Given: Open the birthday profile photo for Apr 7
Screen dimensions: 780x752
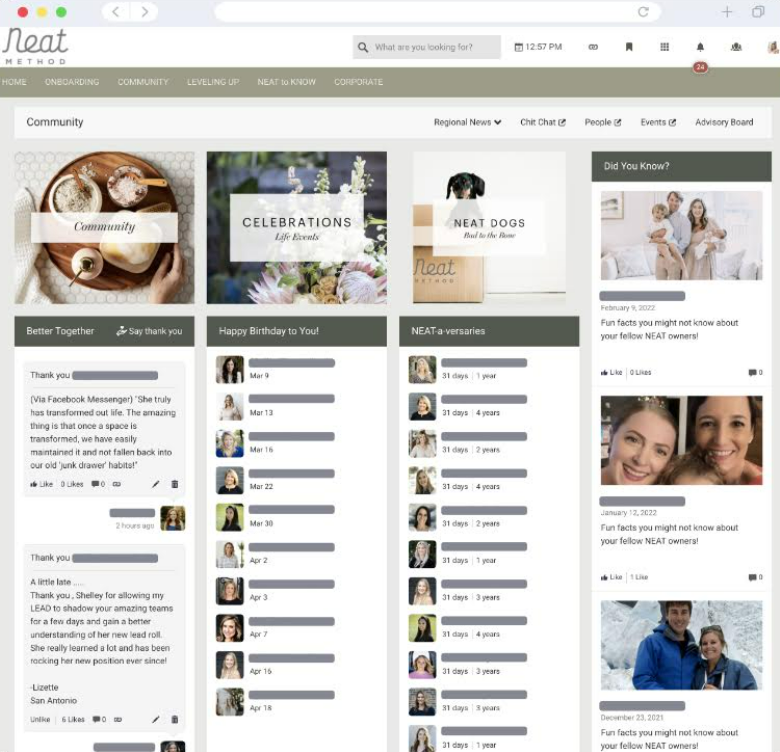Looking at the screenshot, I should 230,628.
